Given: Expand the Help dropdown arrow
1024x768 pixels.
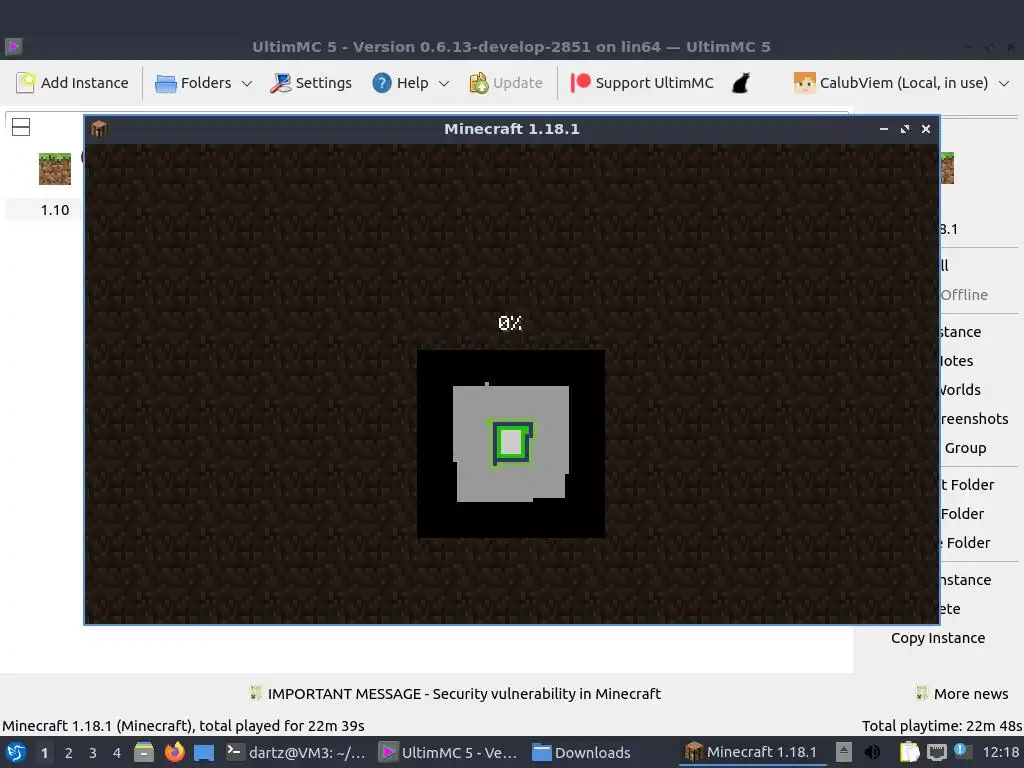Looking at the screenshot, I should [444, 84].
